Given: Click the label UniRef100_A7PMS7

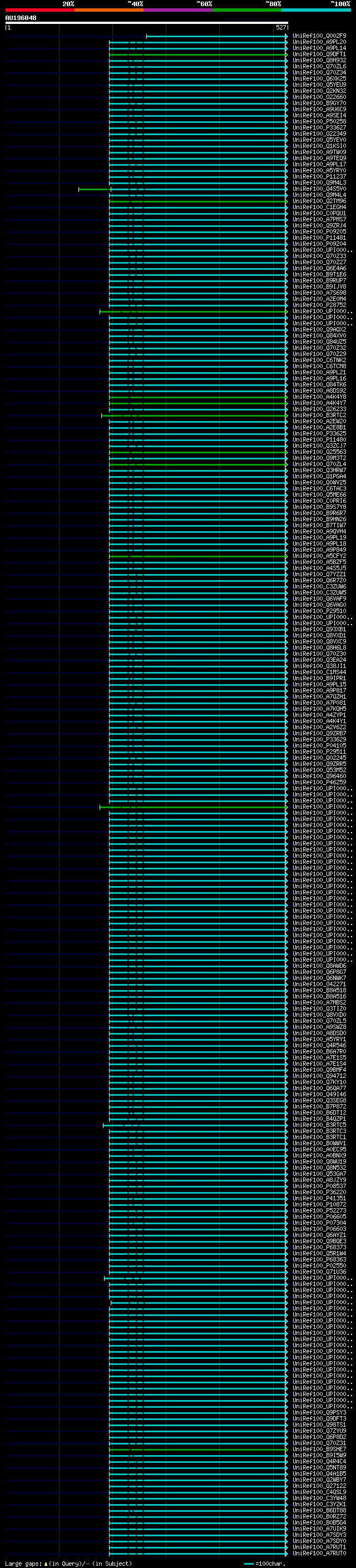Looking at the screenshot, I should [x=319, y=219].
